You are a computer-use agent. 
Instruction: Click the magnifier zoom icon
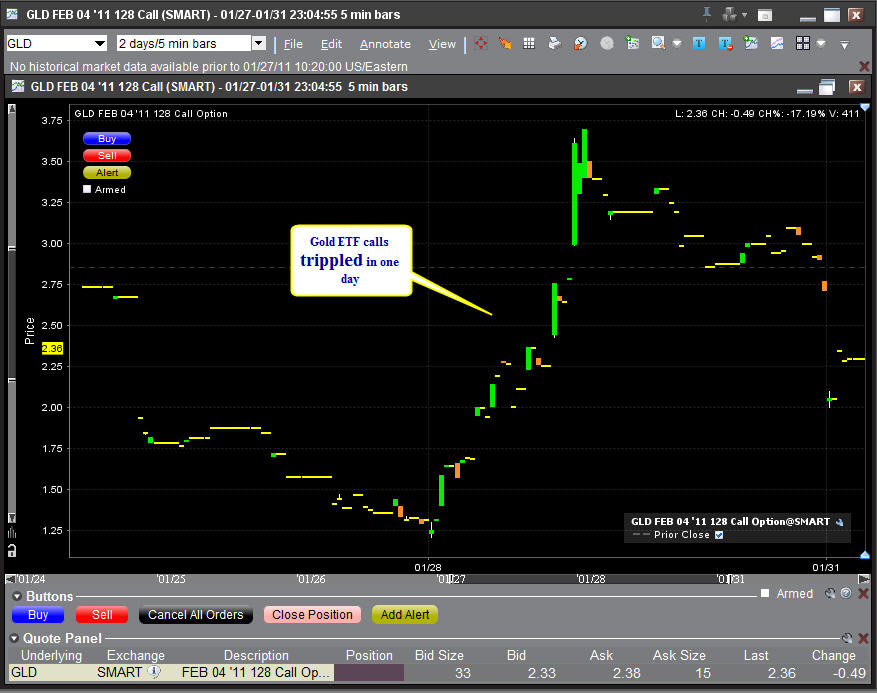point(658,44)
